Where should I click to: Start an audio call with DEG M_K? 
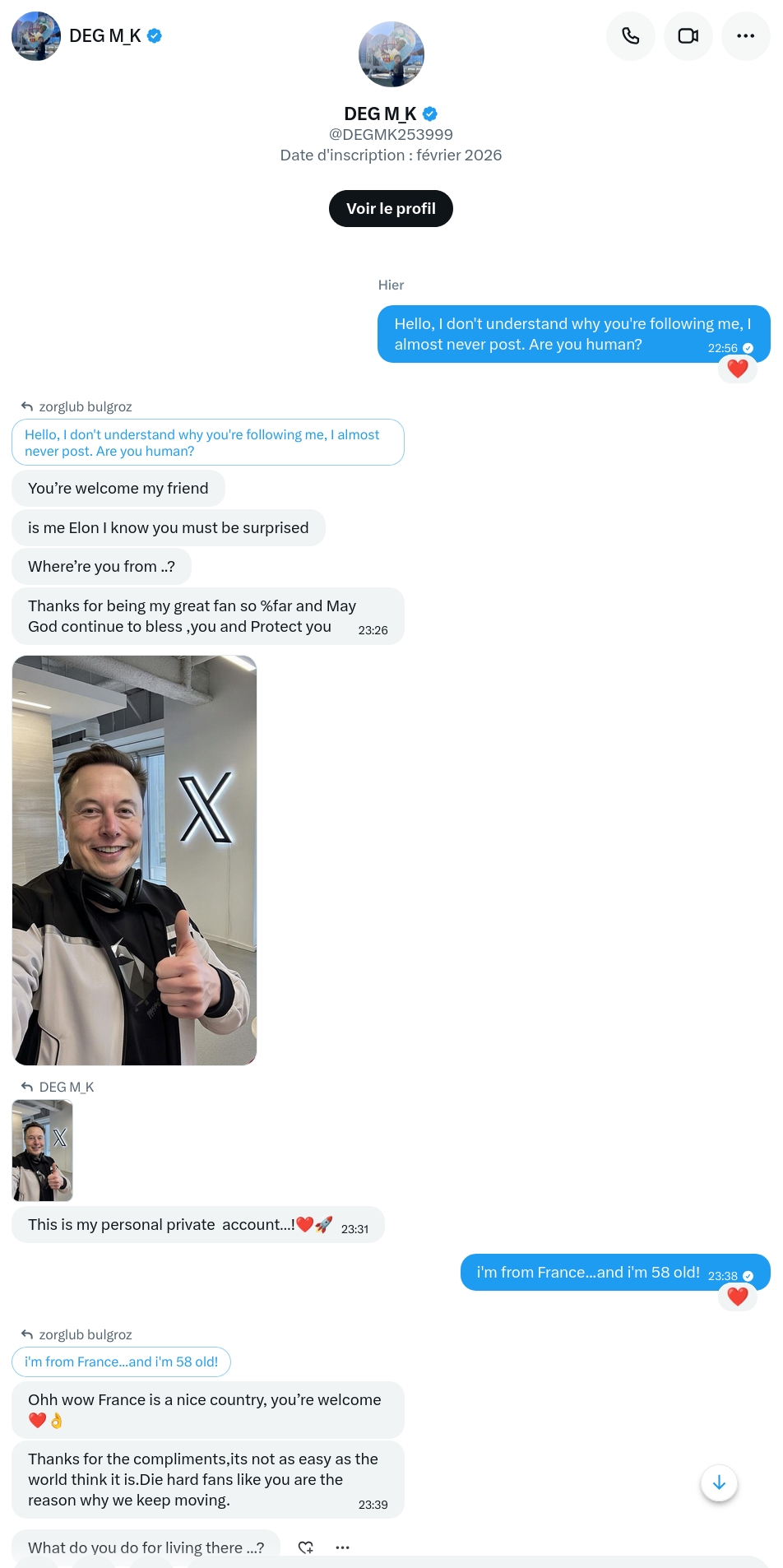(630, 35)
